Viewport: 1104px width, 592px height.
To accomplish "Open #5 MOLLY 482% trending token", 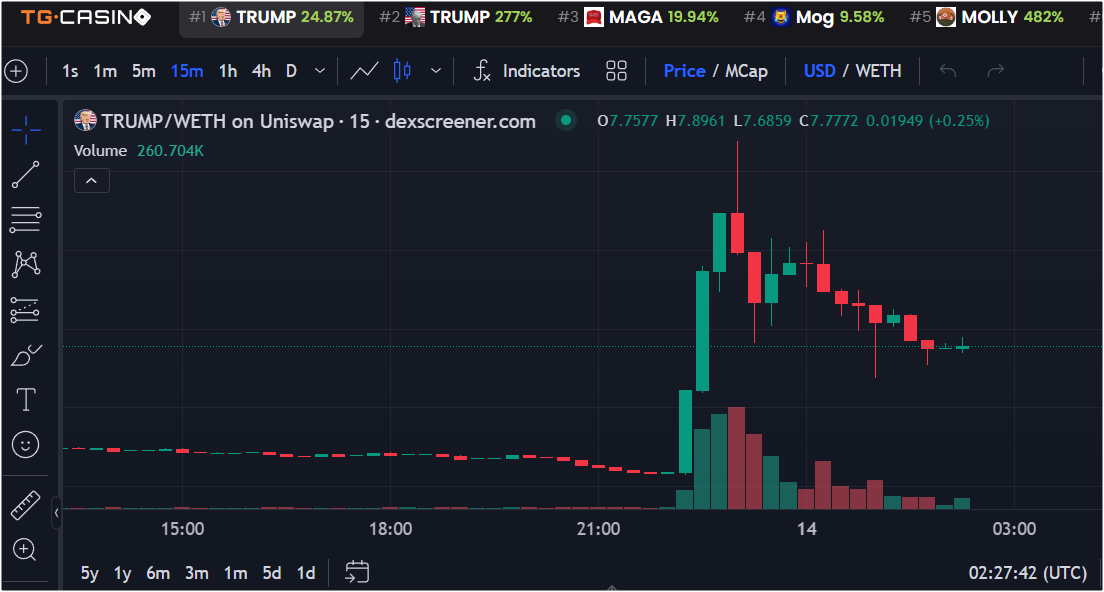I will tap(986, 18).
